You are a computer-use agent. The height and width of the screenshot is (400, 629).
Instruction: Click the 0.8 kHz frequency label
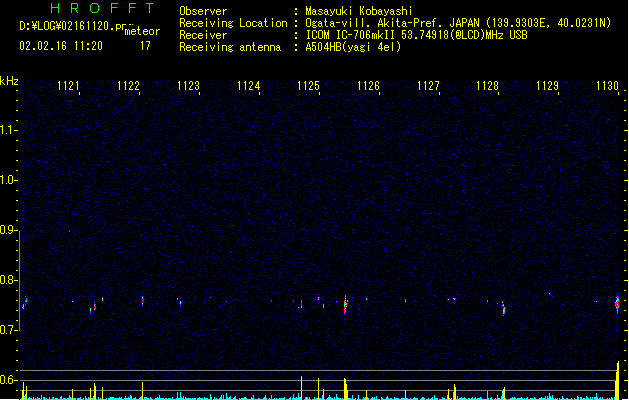pos(8,280)
